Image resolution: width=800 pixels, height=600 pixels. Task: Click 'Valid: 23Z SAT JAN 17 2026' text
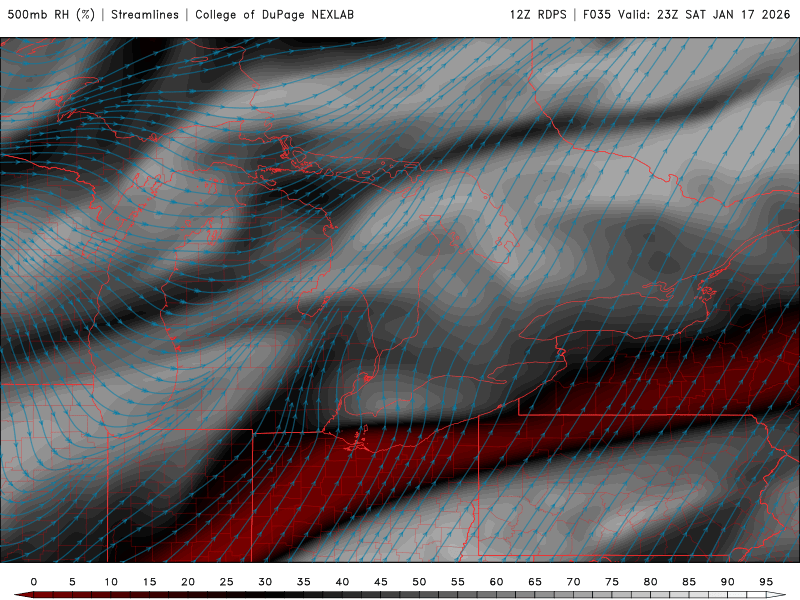pyautogui.click(x=704, y=15)
